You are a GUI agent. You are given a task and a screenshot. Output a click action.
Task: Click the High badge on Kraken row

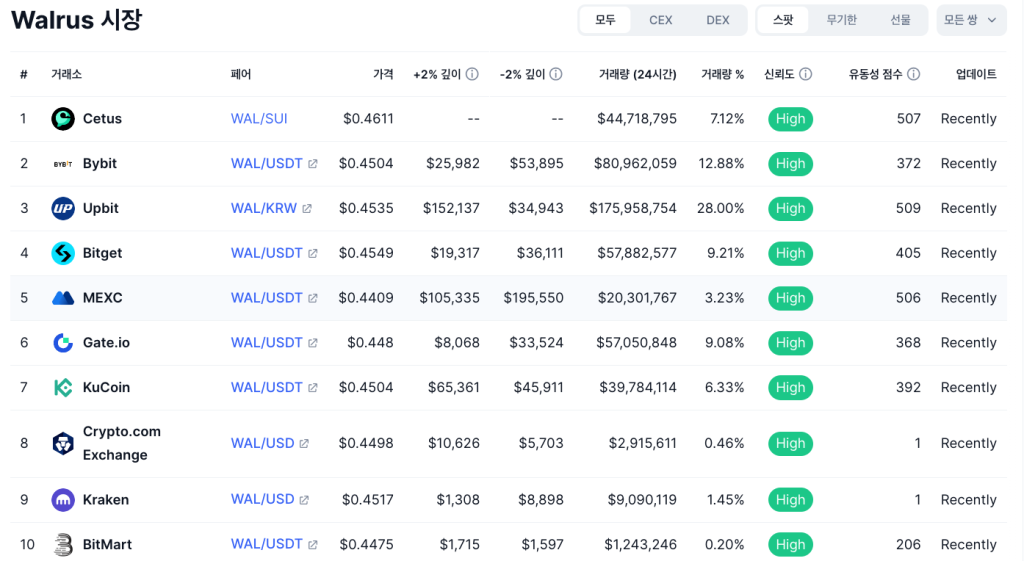point(790,500)
